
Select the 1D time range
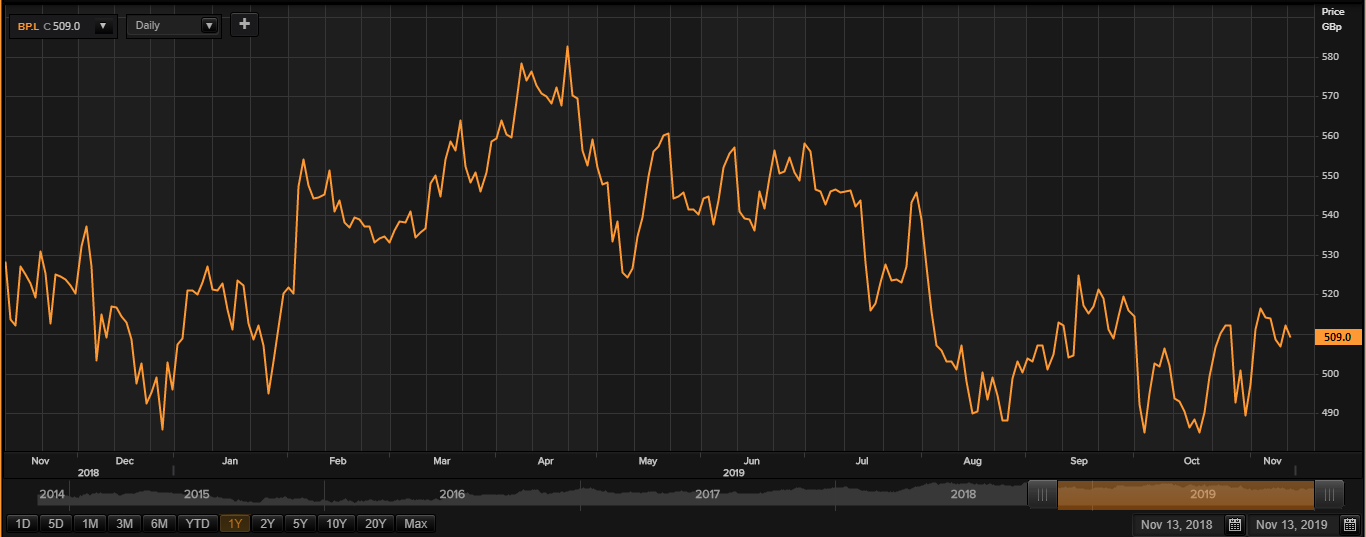click(22, 523)
